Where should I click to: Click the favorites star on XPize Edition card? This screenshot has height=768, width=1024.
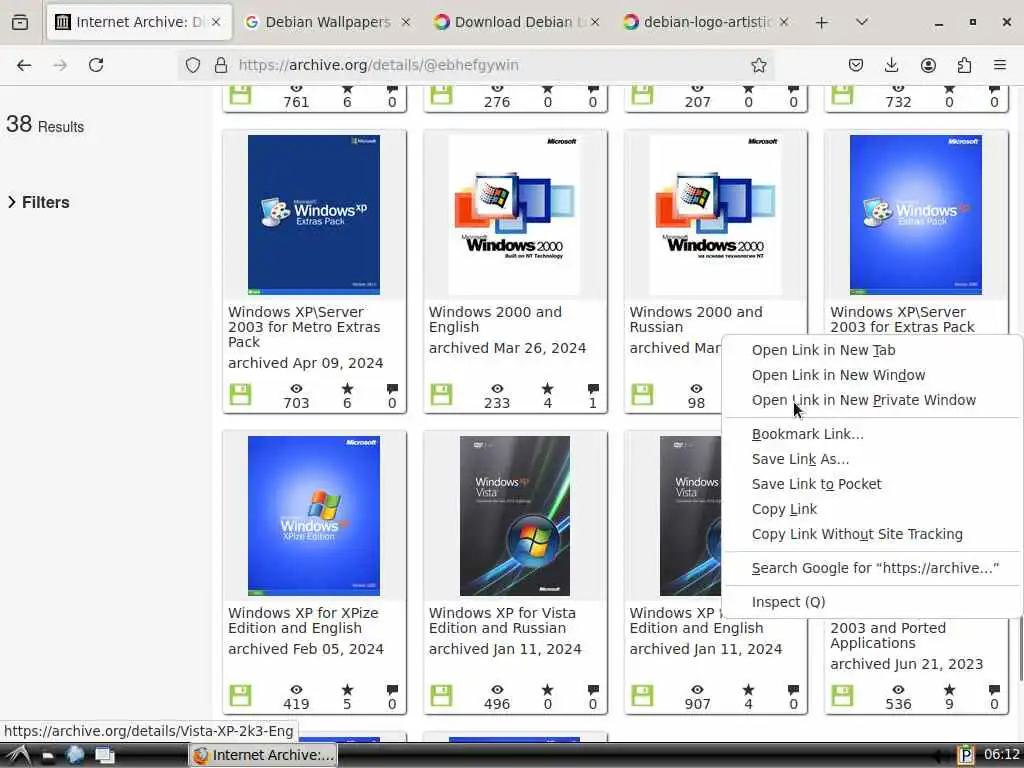coord(347,690)
